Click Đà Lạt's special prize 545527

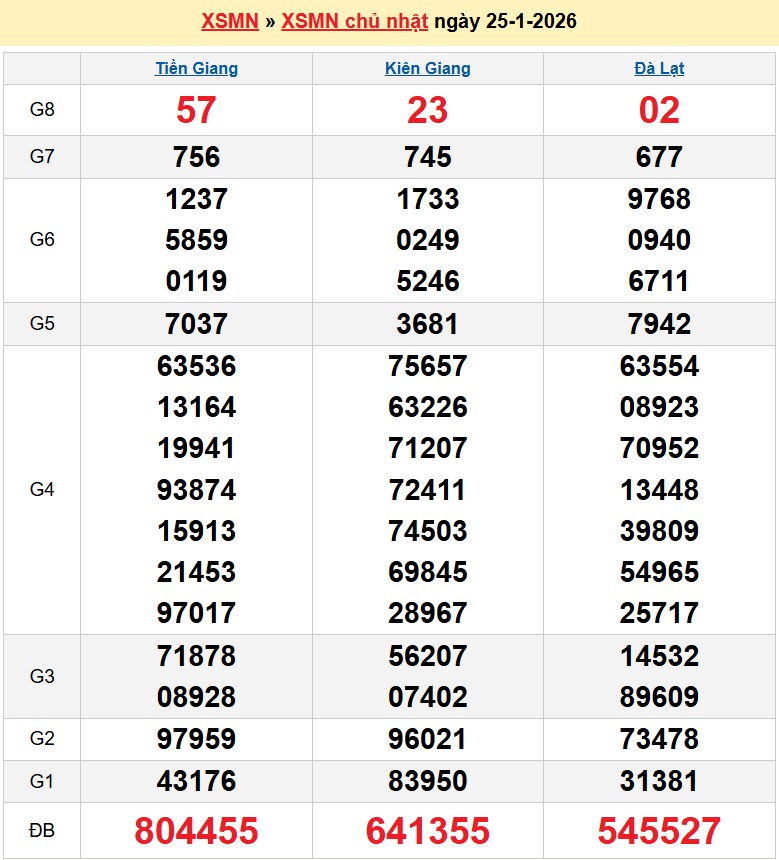pyautogui.click(x=659, y=831)
